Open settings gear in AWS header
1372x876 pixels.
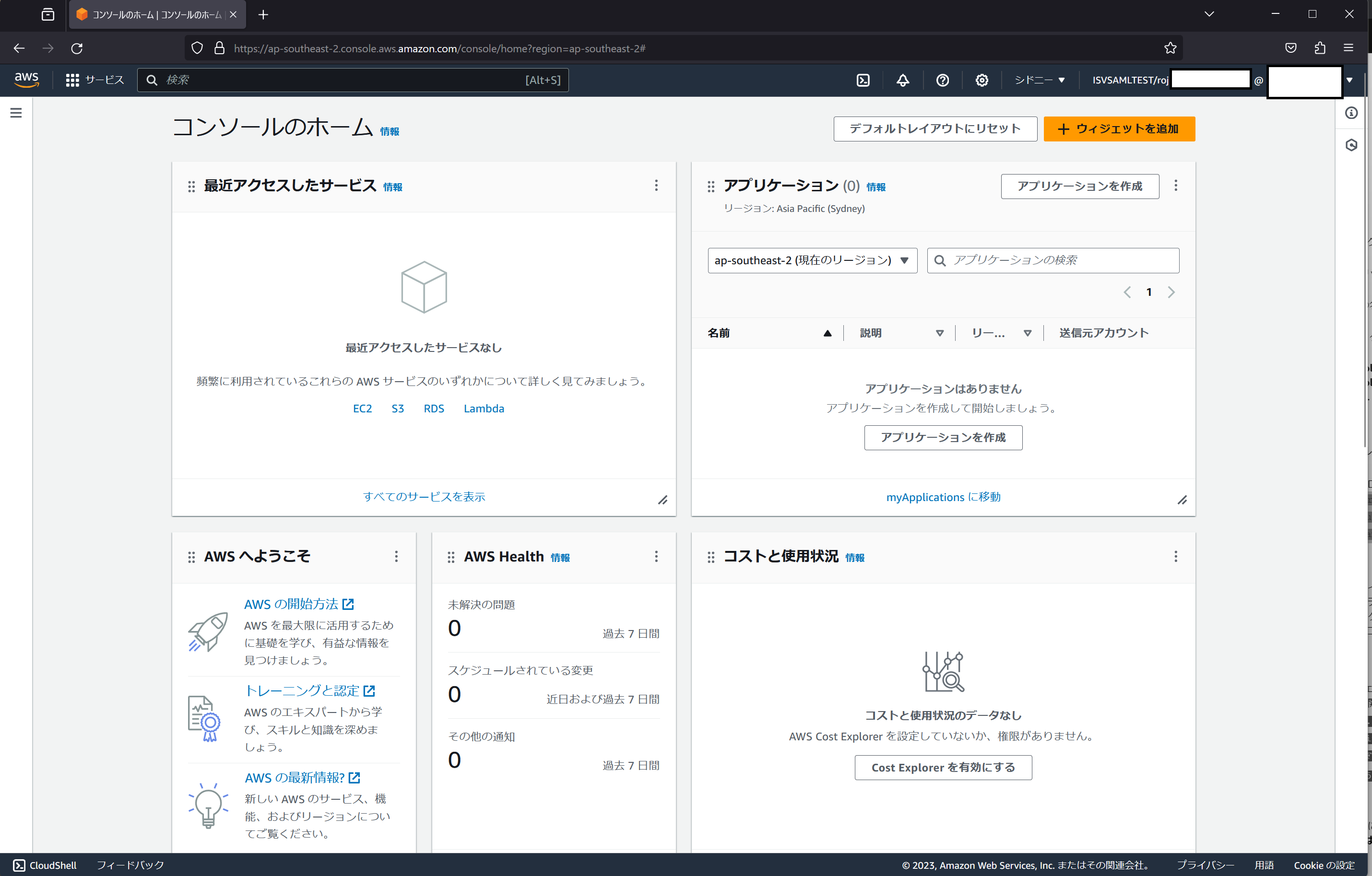pyautogui.click(x=982, y=80)
